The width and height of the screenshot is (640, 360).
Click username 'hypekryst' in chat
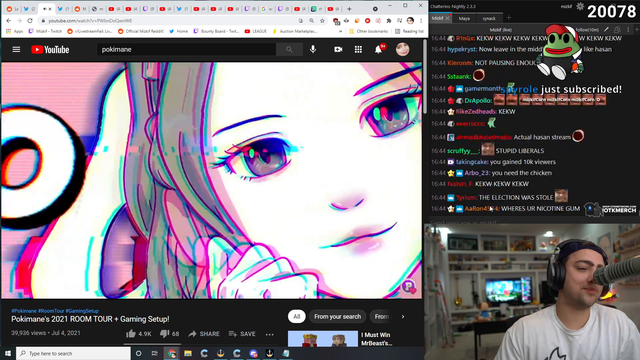[x=462, y=49]
